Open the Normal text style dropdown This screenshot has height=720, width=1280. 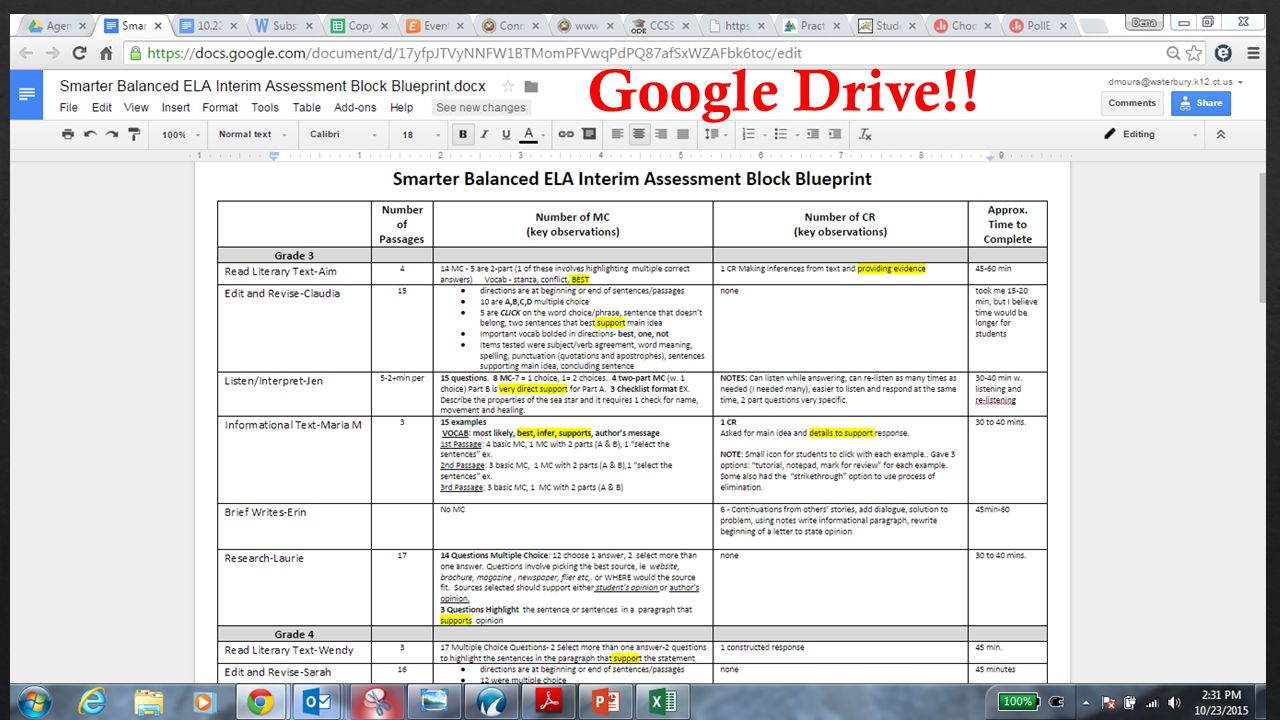[x=252, y=134]
